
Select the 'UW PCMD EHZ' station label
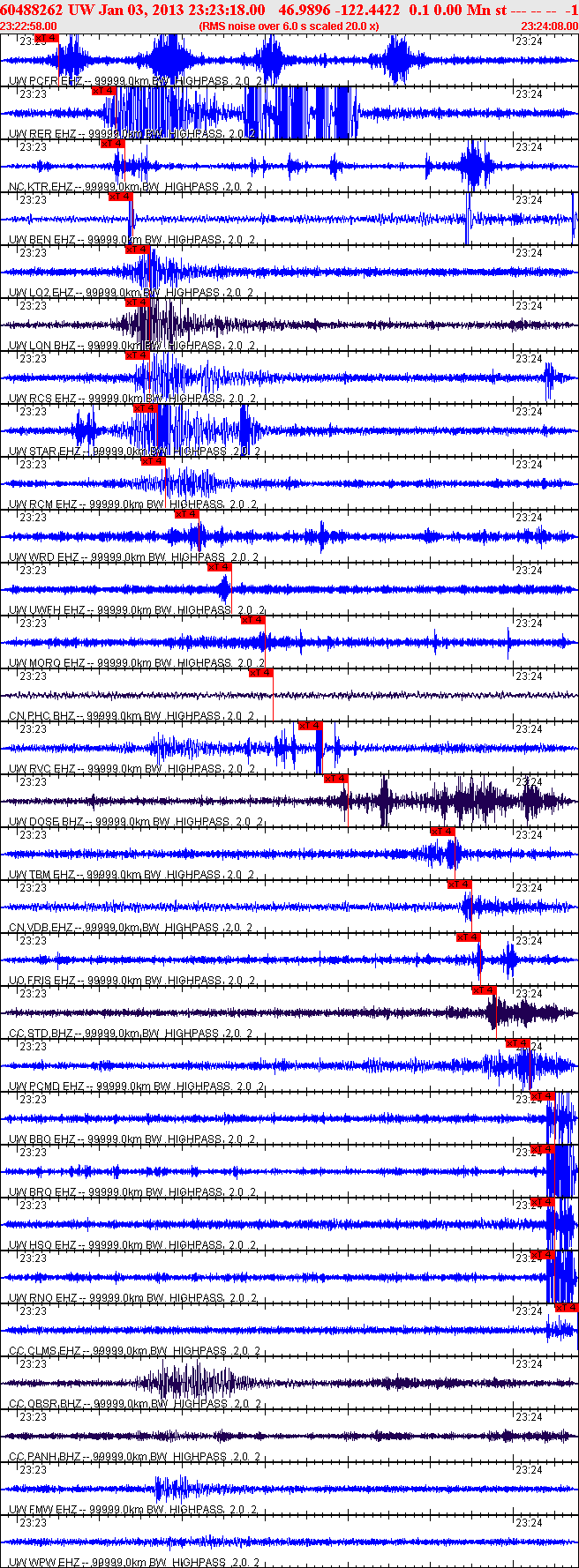click(47, 1086)
